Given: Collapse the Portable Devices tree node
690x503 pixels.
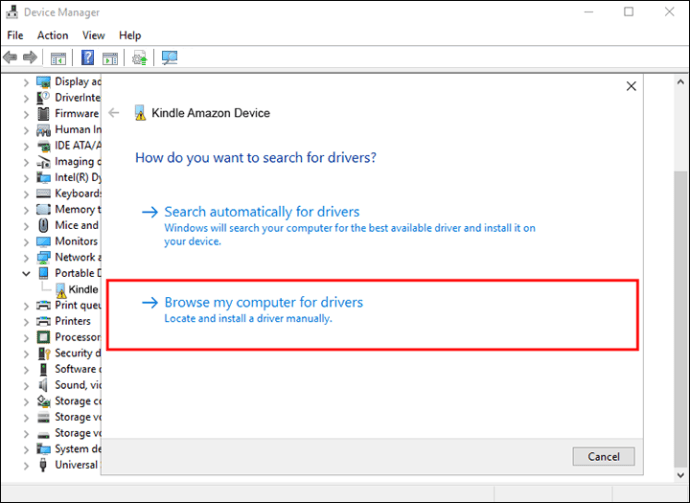Looking at the screenshot, I should [26, 273].
